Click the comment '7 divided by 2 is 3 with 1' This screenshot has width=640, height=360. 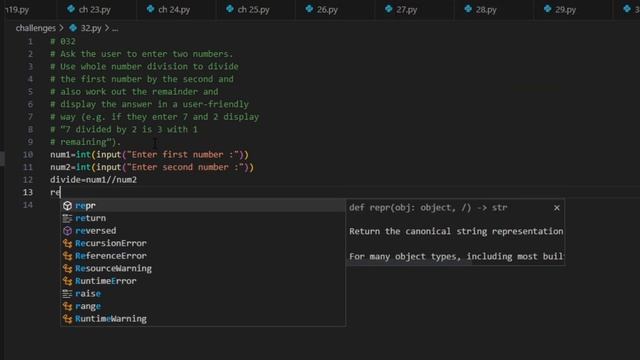(124, 129)
